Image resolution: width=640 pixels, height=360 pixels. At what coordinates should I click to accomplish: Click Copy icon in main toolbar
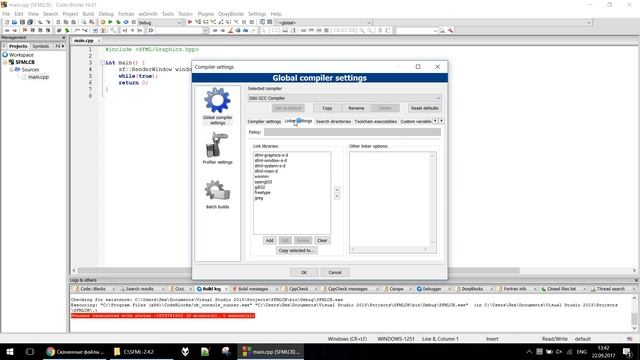pos(66,22)
